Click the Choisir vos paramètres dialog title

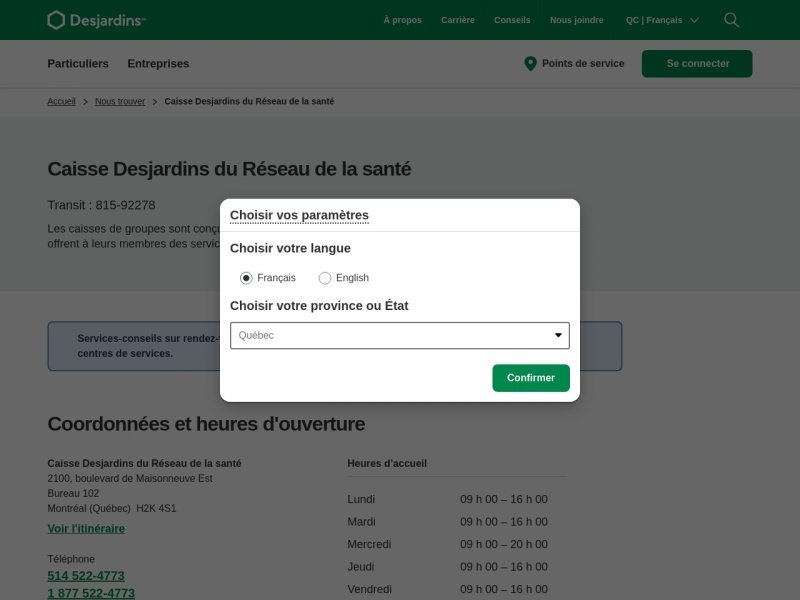[299, 215]
